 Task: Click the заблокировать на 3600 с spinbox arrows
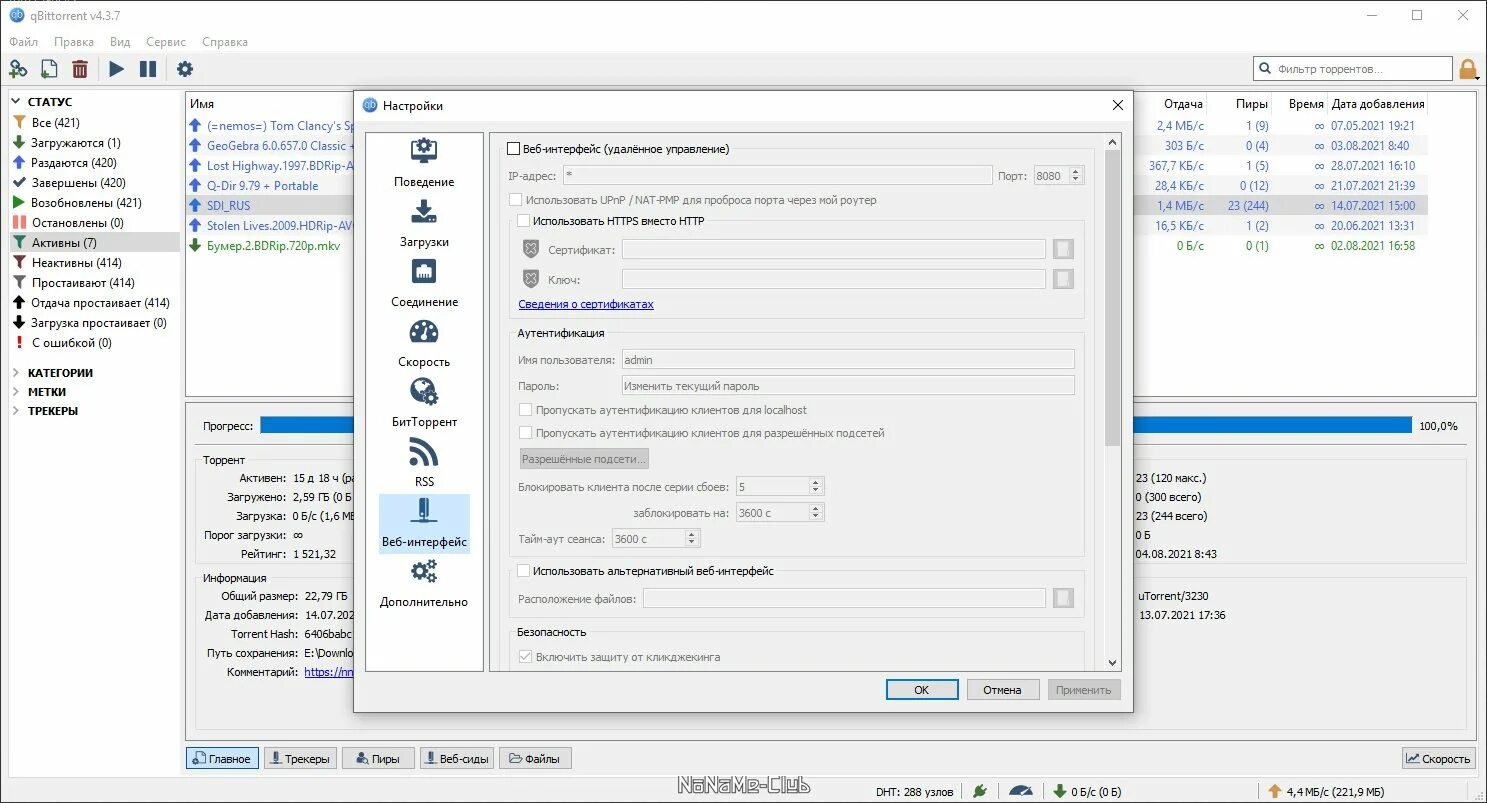[816, 513]
